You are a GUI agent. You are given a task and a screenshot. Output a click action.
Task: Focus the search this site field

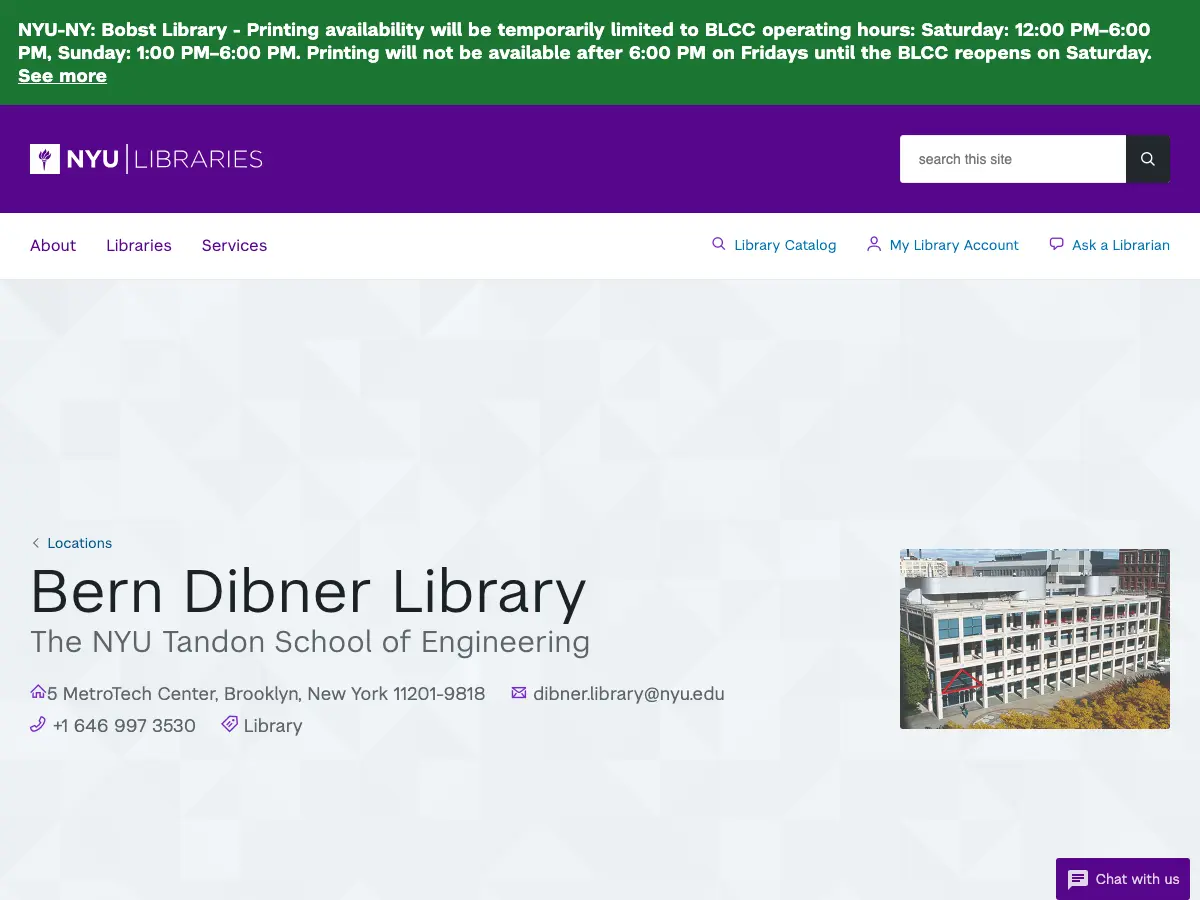point(1013,159)
